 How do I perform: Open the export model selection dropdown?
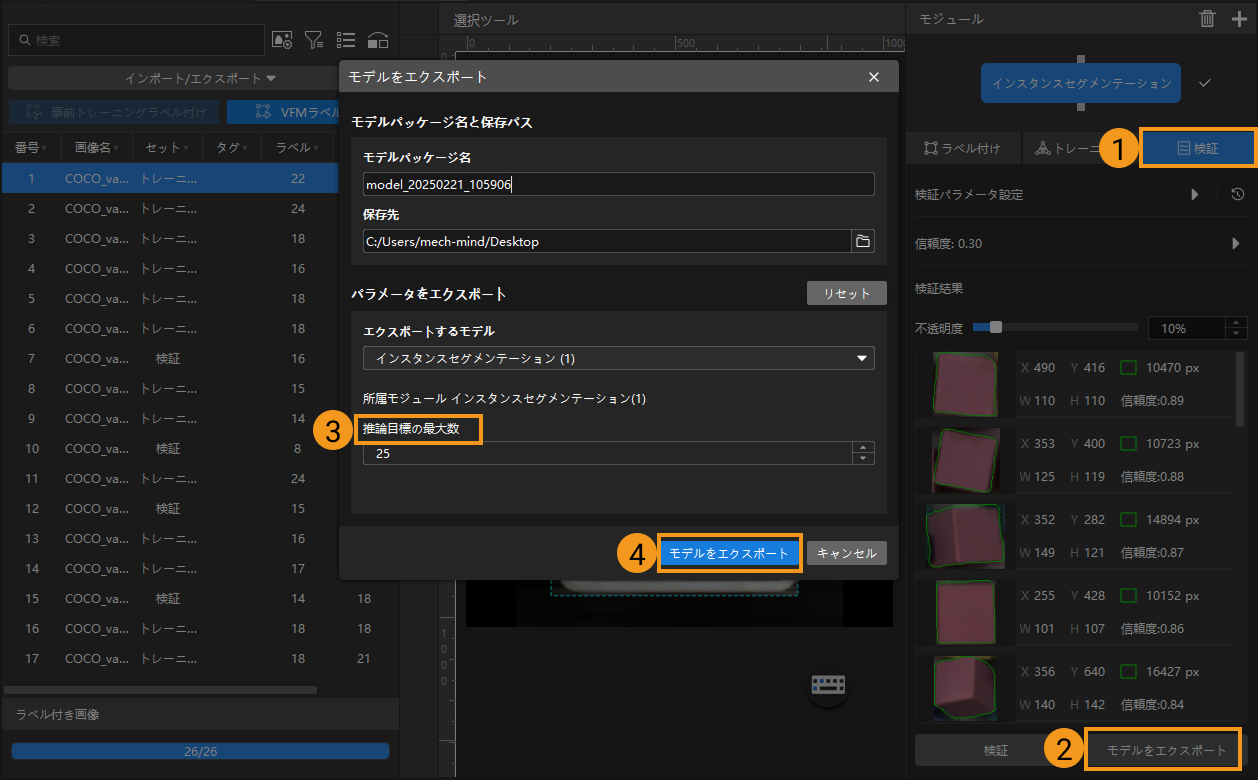(618, 358)
